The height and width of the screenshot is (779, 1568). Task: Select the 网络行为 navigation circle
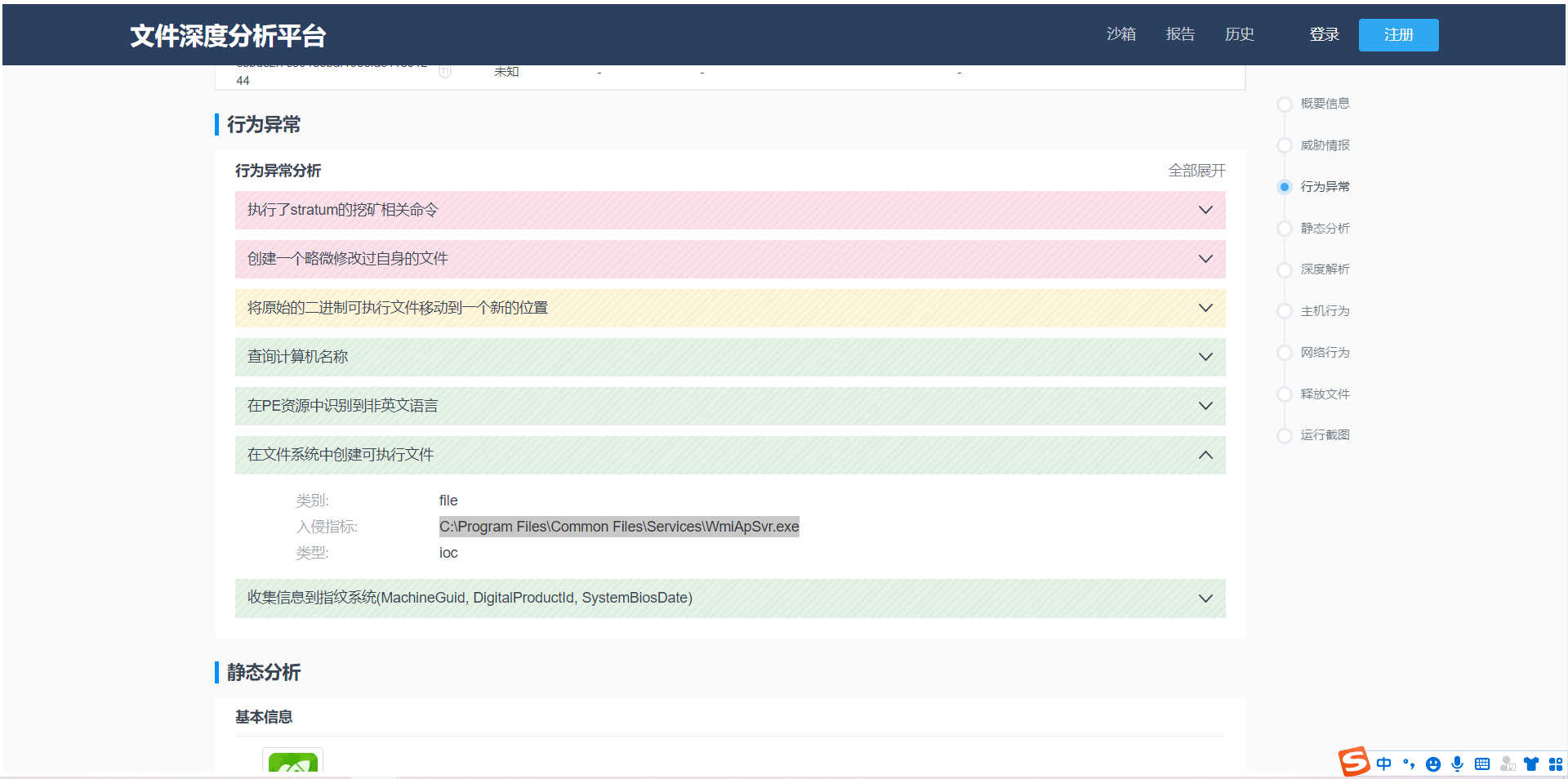coord(1284,353)
